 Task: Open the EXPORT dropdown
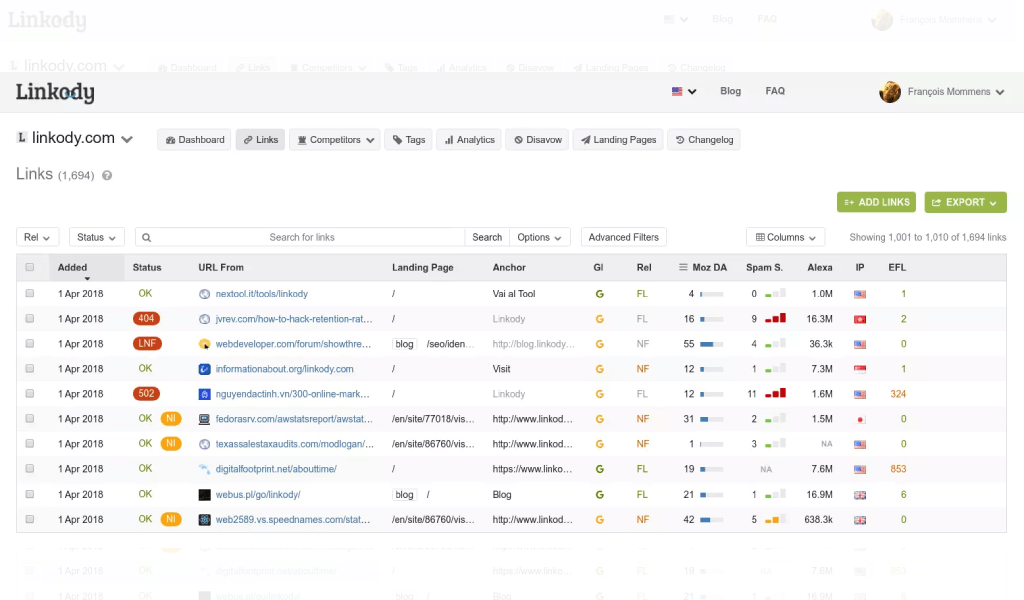965,202
